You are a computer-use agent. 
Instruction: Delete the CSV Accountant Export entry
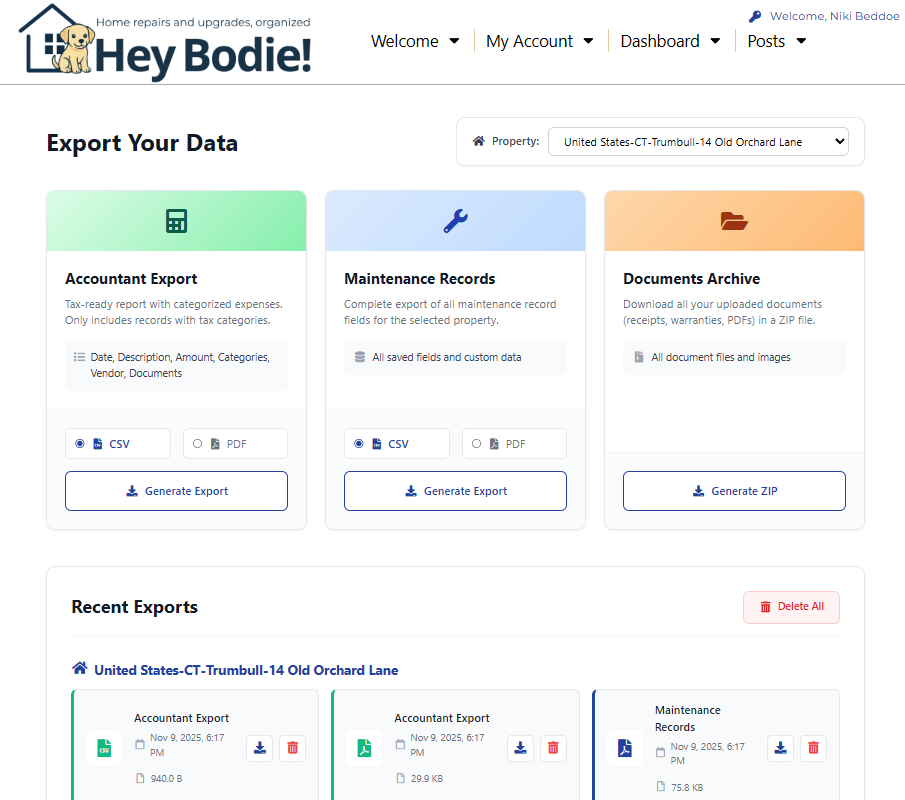point(292,748)
